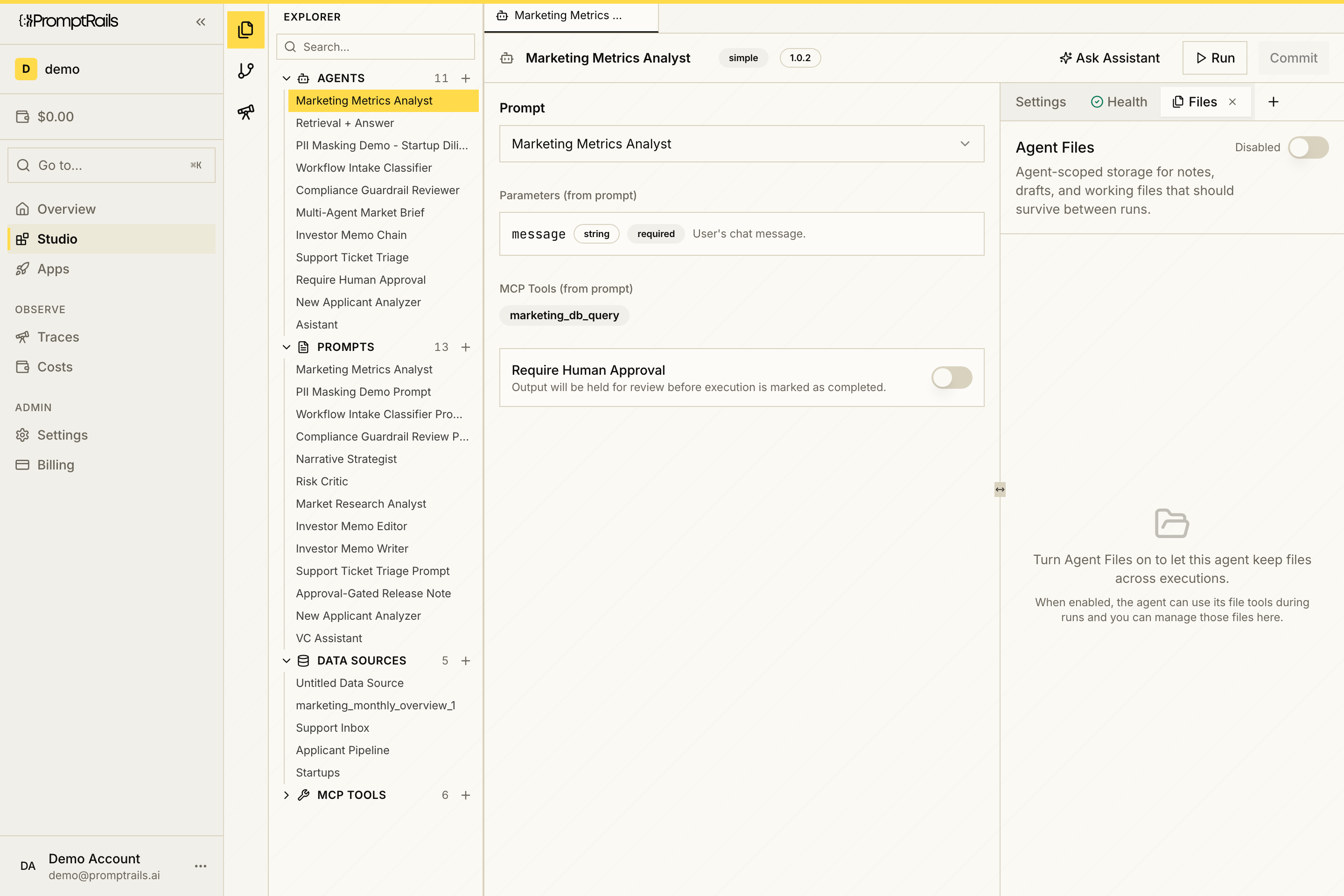Click the DA account avatar
This screenshot has height=896, width=1344.
point(28,866)
